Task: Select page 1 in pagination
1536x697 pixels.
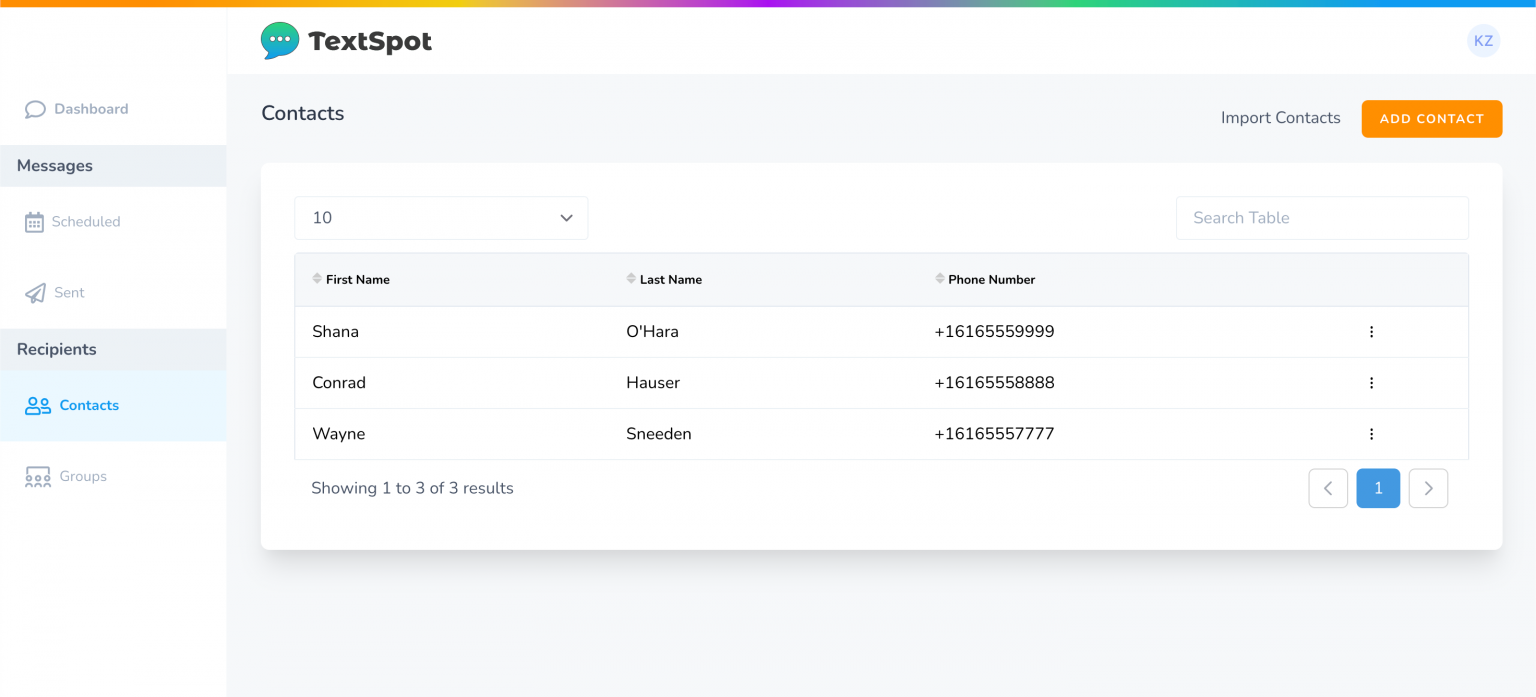Action: (x=1378, y=488)
